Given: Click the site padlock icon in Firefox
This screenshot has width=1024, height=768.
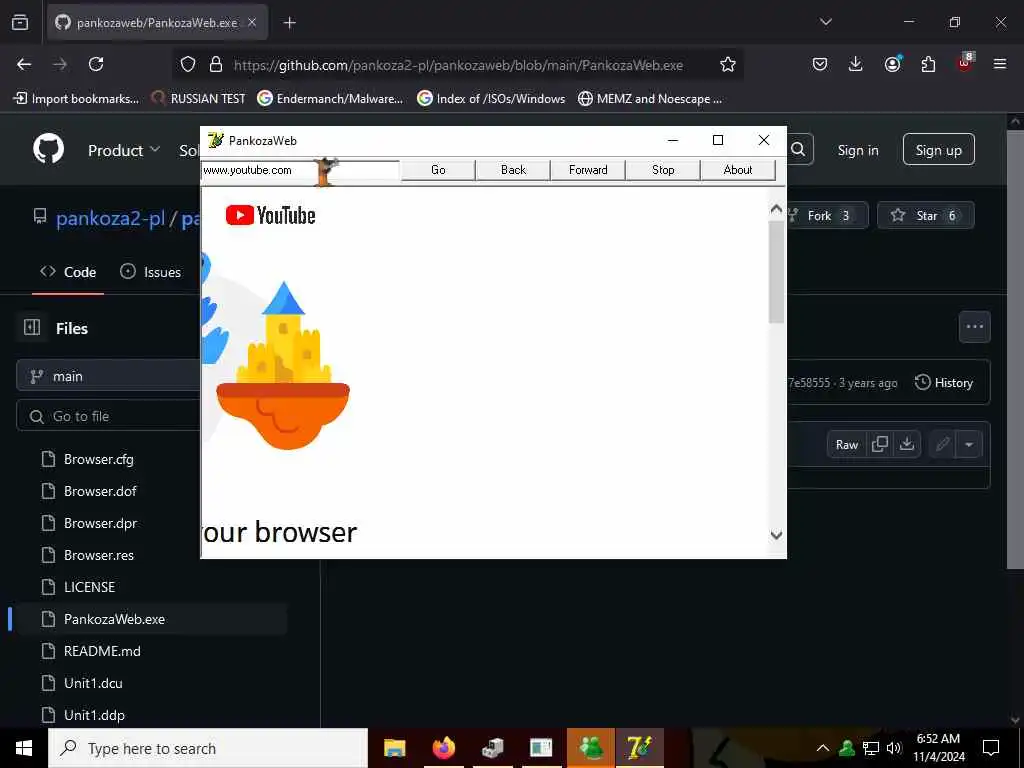Looking at the screenshot, I should point(216,64).
